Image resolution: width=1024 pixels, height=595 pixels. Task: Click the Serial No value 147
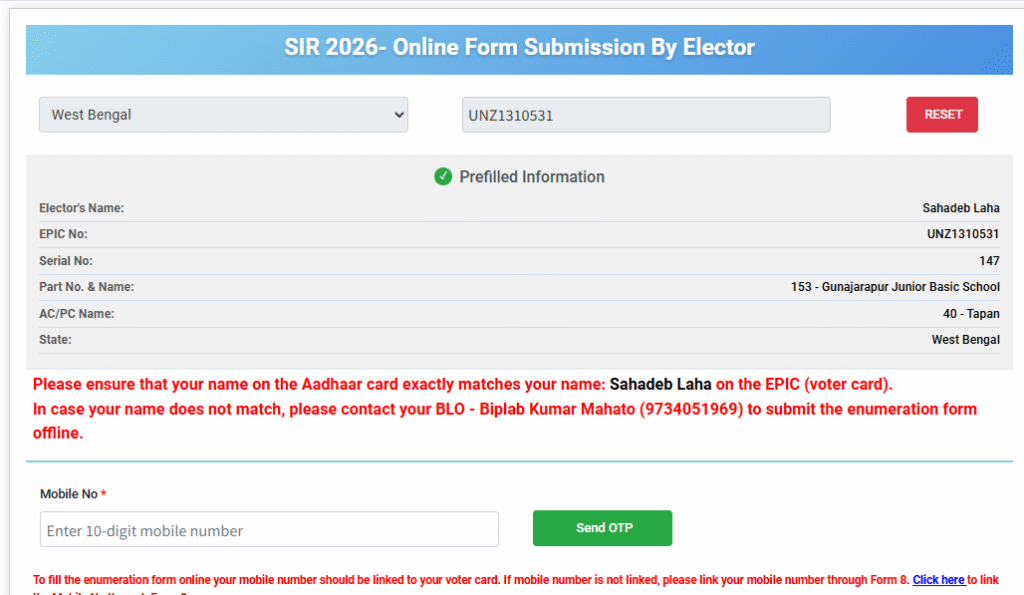point(989,261)
